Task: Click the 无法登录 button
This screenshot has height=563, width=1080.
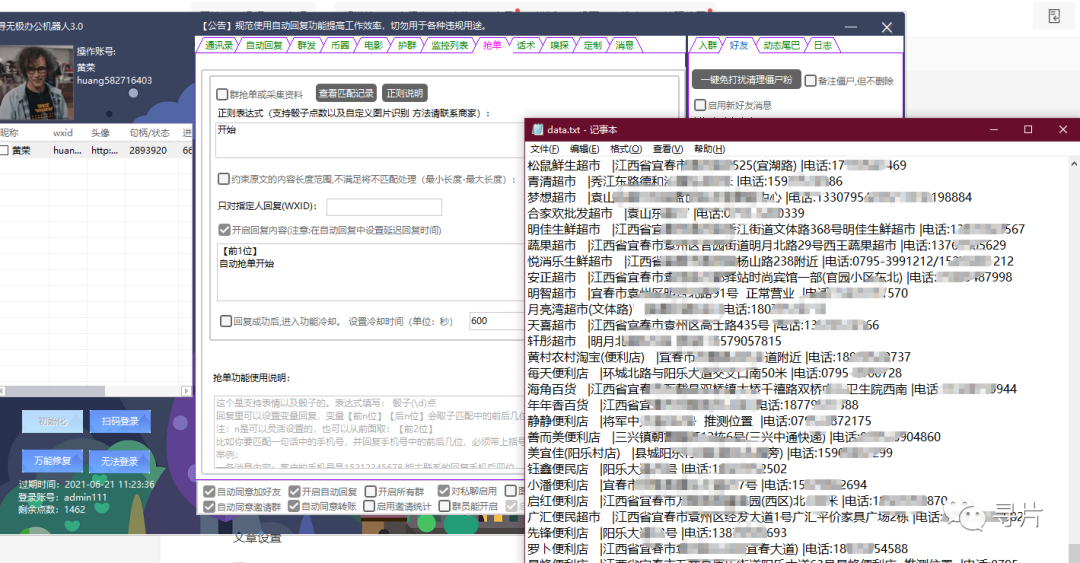Action: [x=120, y=461]
